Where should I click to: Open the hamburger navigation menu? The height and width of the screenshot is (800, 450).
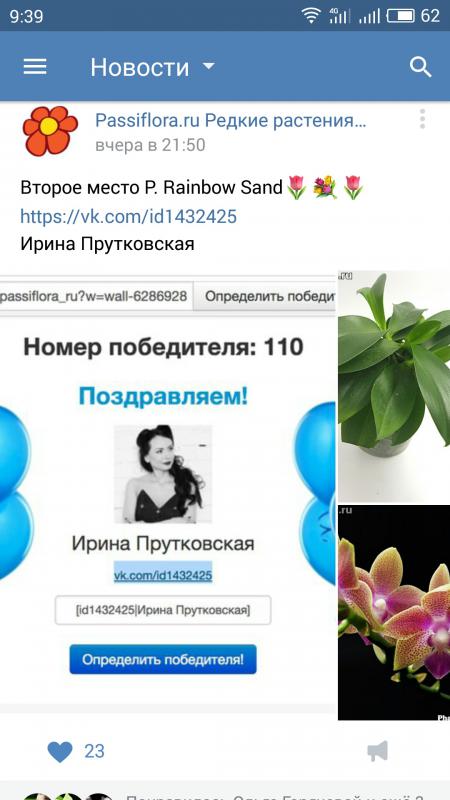[x=35, y=67]
